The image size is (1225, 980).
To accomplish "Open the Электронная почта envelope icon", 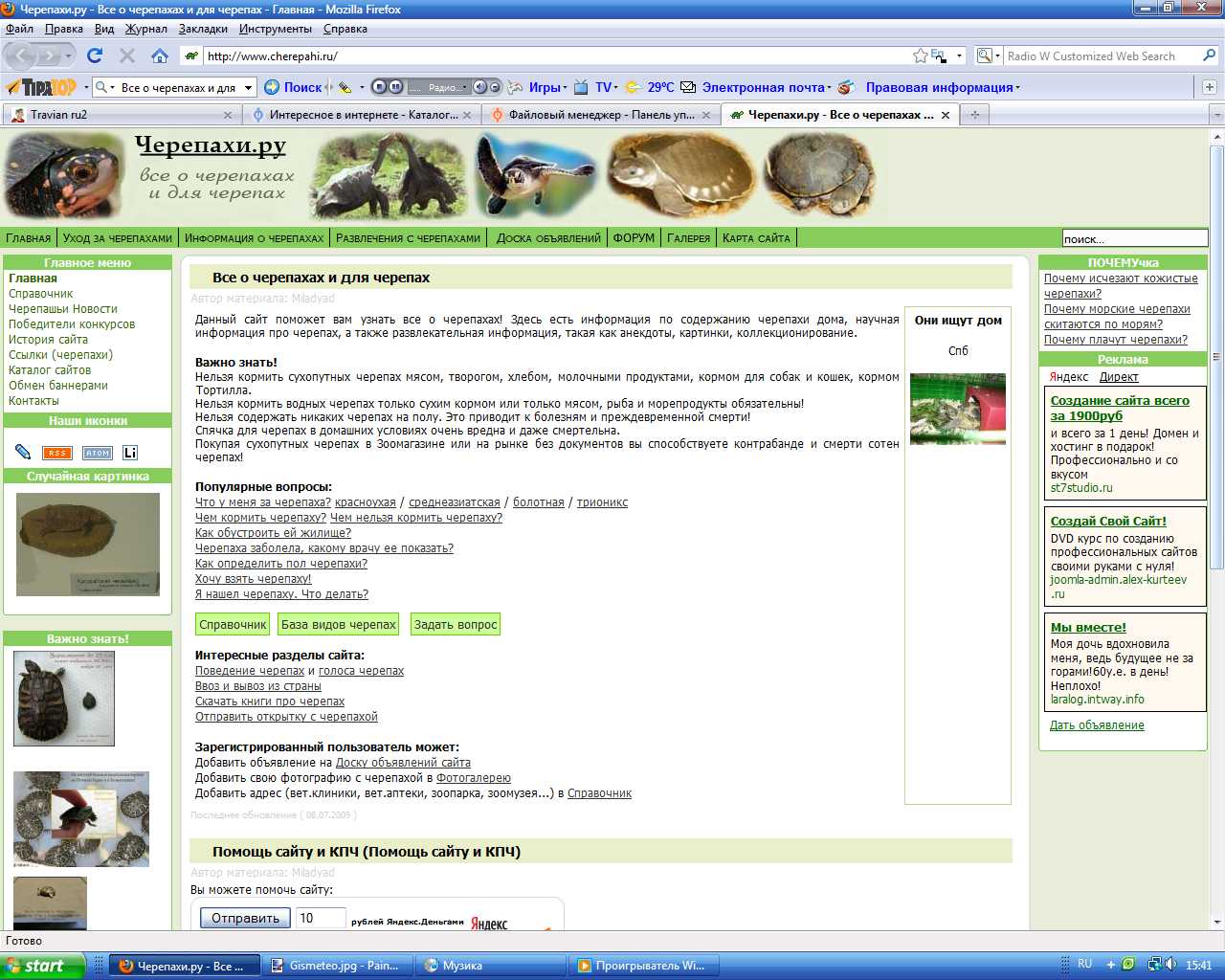I will pyautogui.click(x=688, y=87).
